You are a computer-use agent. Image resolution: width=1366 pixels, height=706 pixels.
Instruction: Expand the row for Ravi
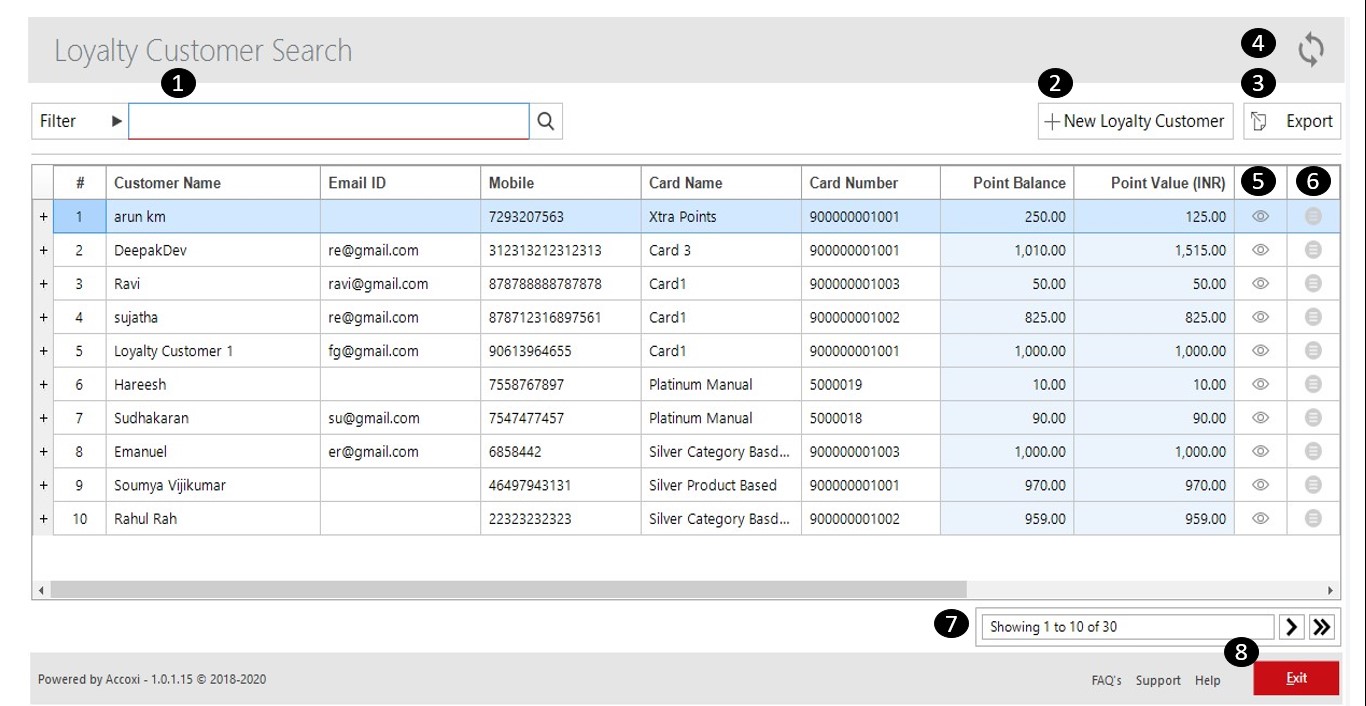coord(43,284)
